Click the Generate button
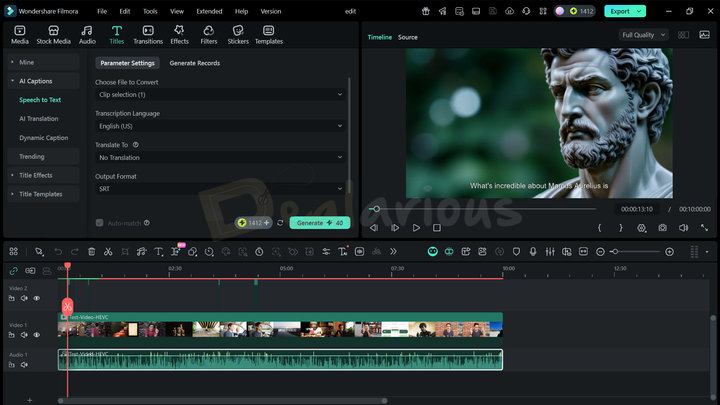This screenshot has height=405, width=720. pos(319,223)
